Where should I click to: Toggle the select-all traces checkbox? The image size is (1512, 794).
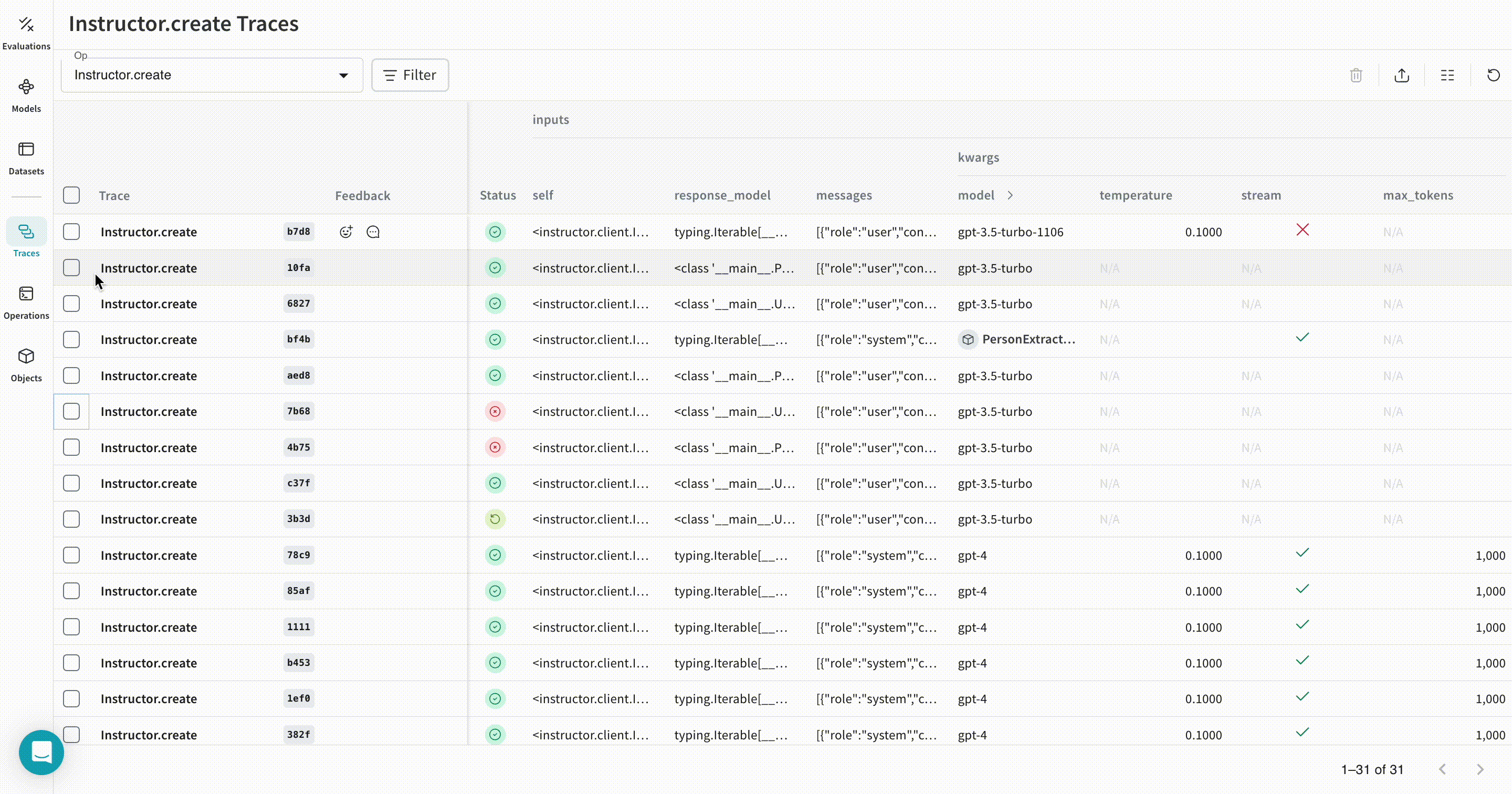tap(71, 195)
